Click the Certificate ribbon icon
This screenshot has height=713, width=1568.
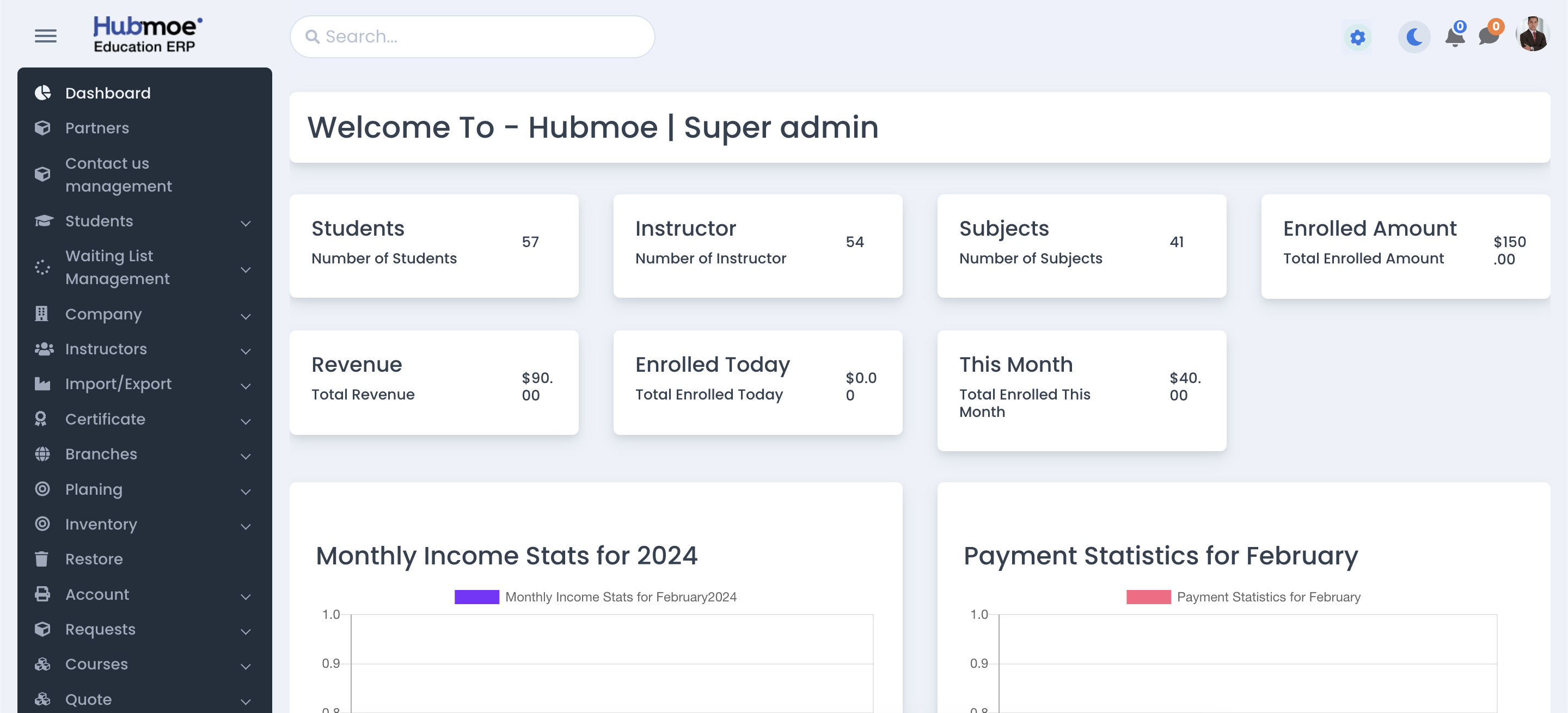pyautogui.click(x=41, y=419)
